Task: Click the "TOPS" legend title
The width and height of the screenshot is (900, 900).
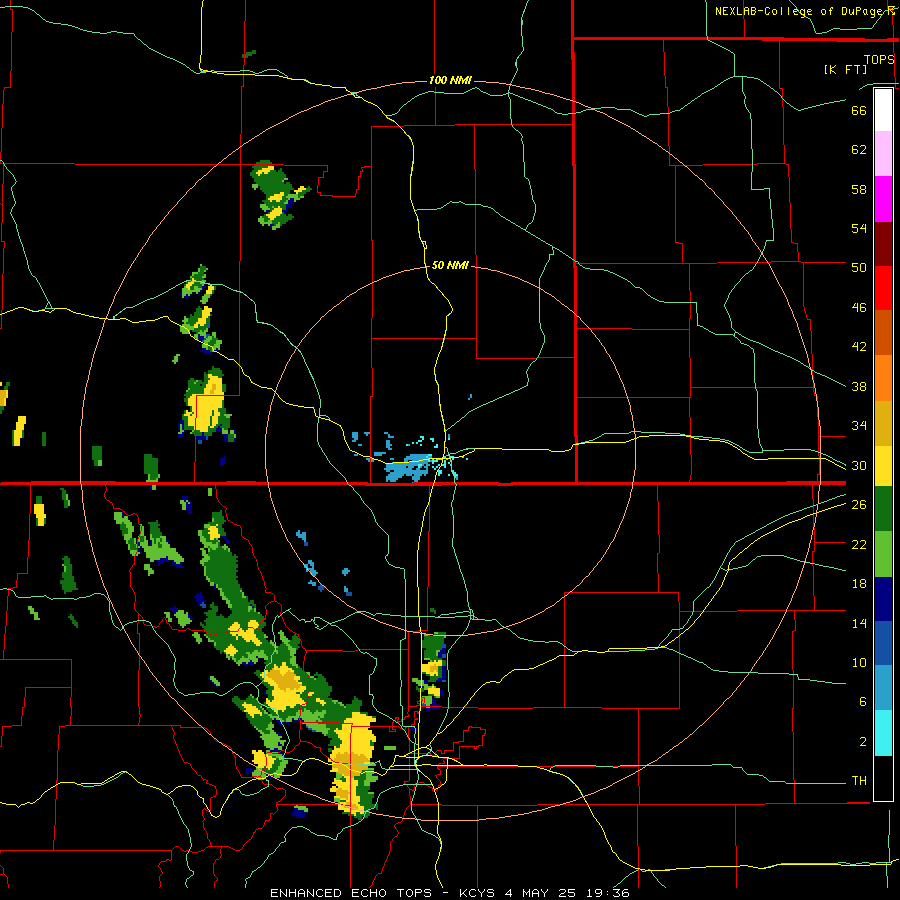Action: tap(879, 60)
